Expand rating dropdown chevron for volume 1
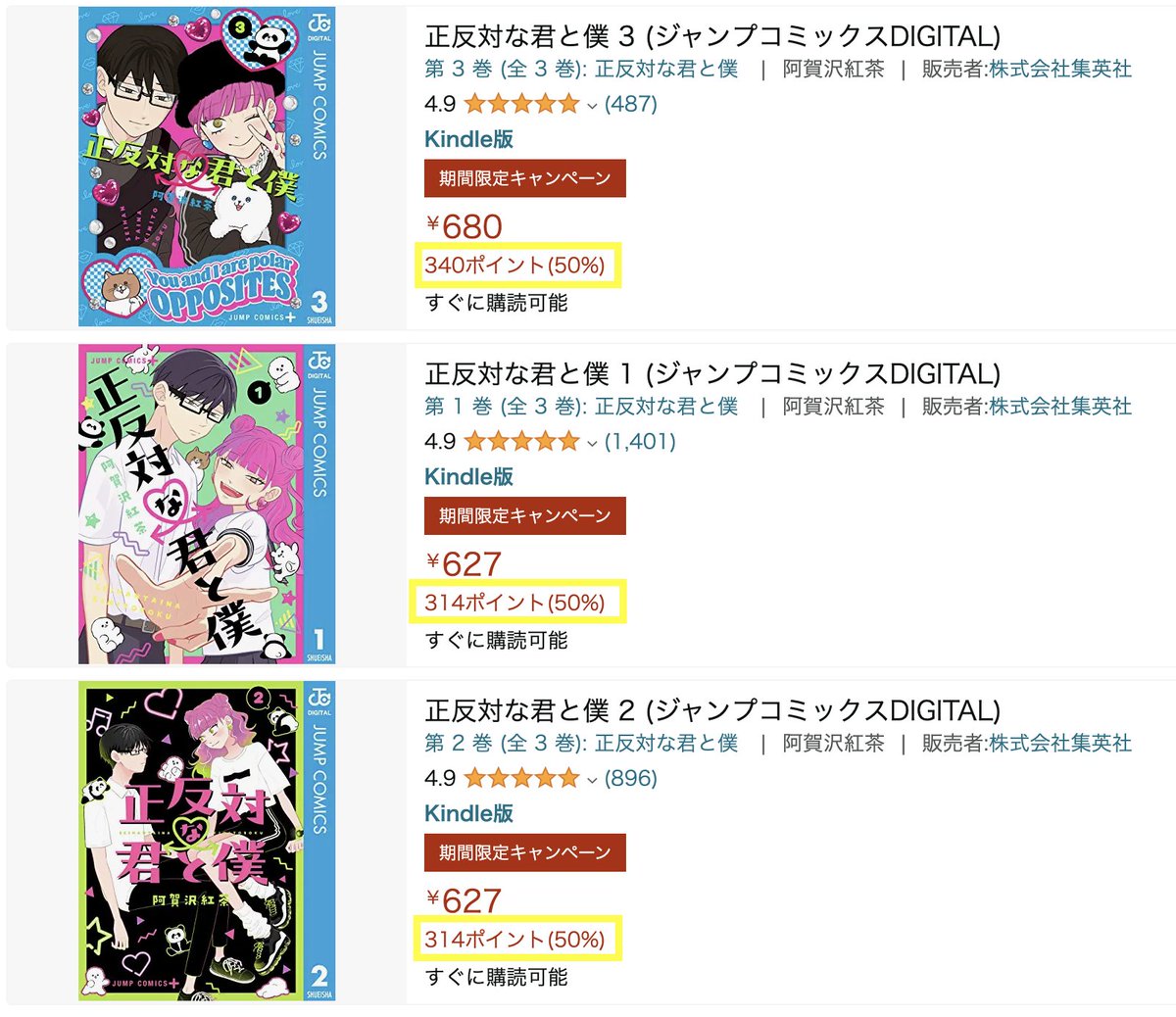Viewport: 1176px width, 1017px height. [x=592, y=442]
